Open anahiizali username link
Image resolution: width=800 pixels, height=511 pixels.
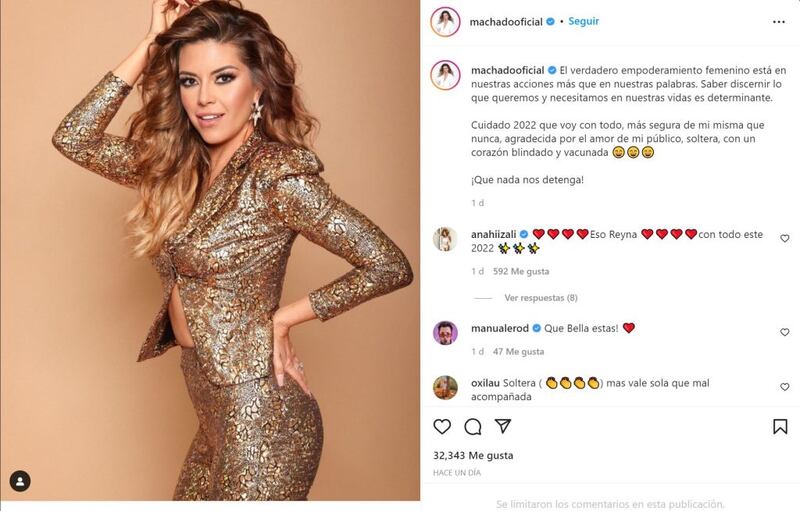(493, 235)
